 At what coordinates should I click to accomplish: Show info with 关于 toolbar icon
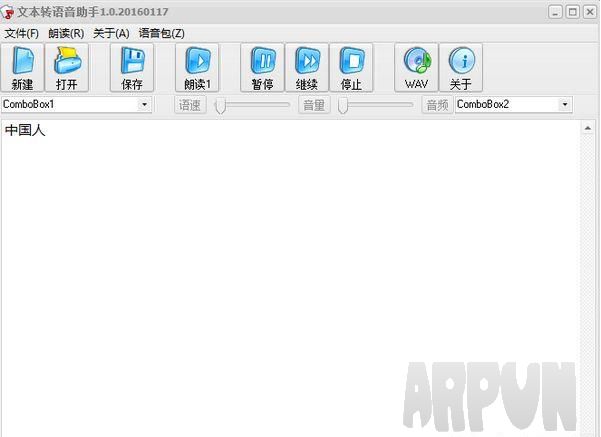tap(461, 68)
